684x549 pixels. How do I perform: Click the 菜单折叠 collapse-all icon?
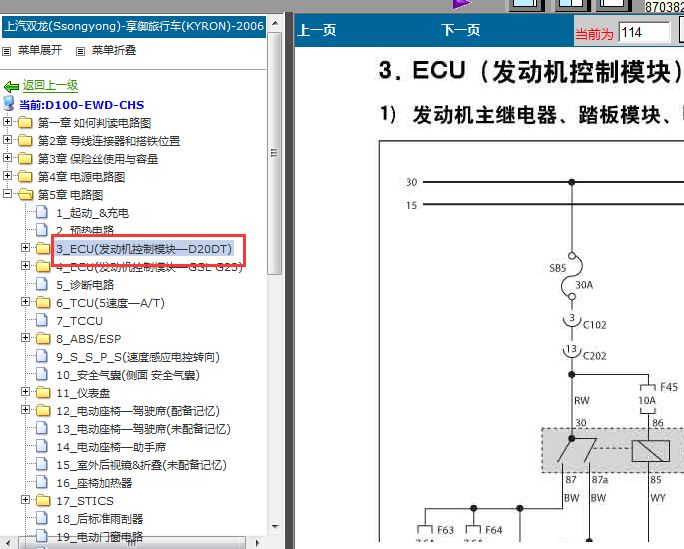[x=80, y=51]
